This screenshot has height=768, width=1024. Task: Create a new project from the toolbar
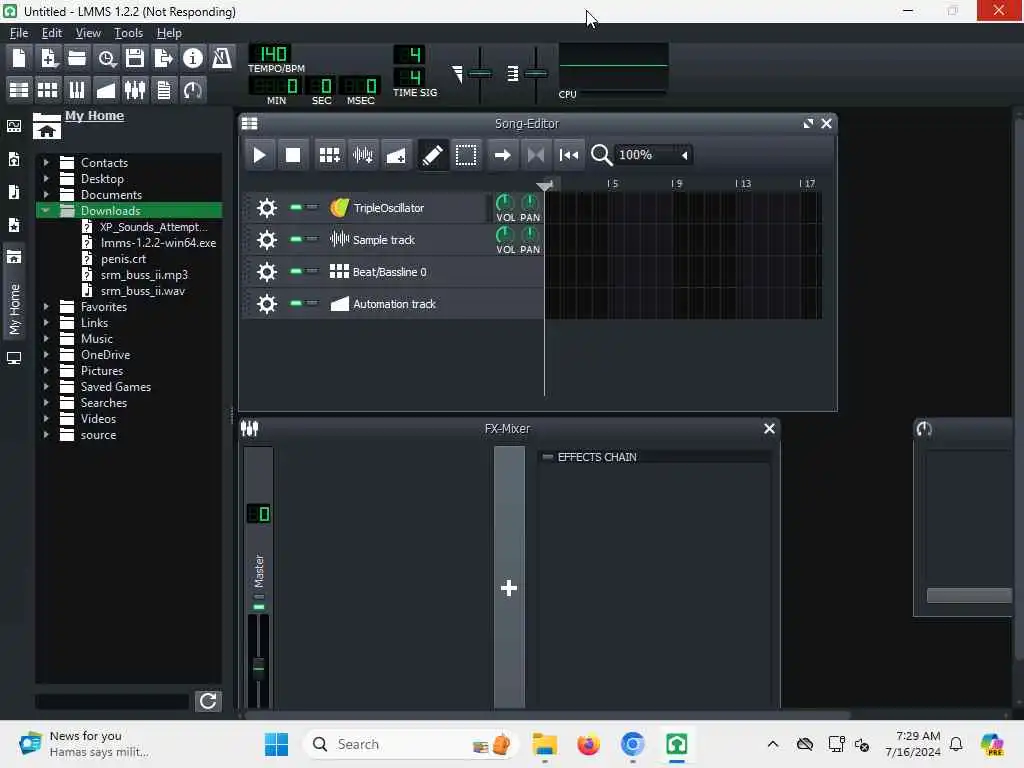pos(19,59)
